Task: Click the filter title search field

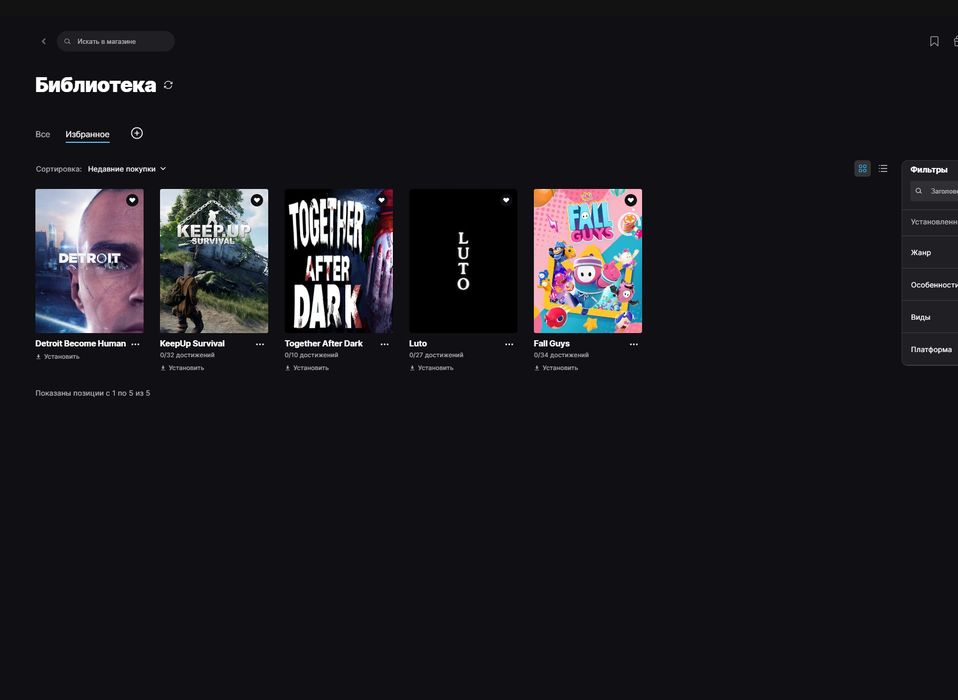Action: point(934,191)
